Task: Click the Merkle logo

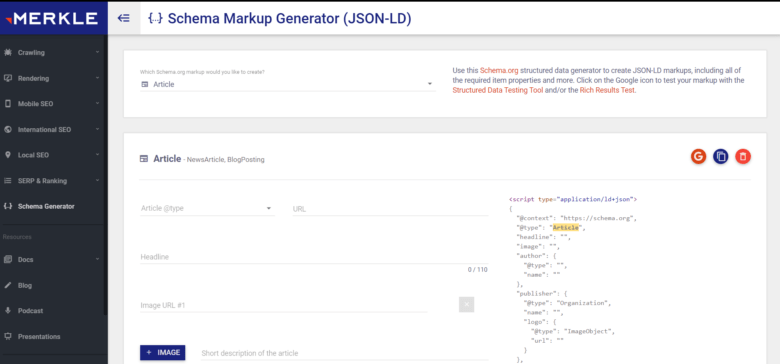Action: click(x=52, y=19)
